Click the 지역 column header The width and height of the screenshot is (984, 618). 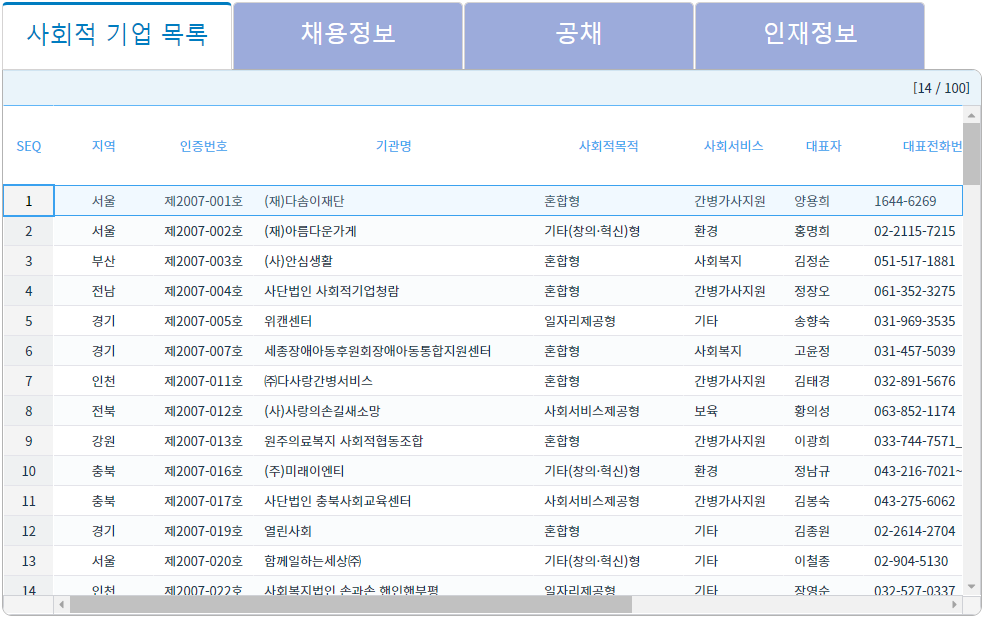coord(104,146)
